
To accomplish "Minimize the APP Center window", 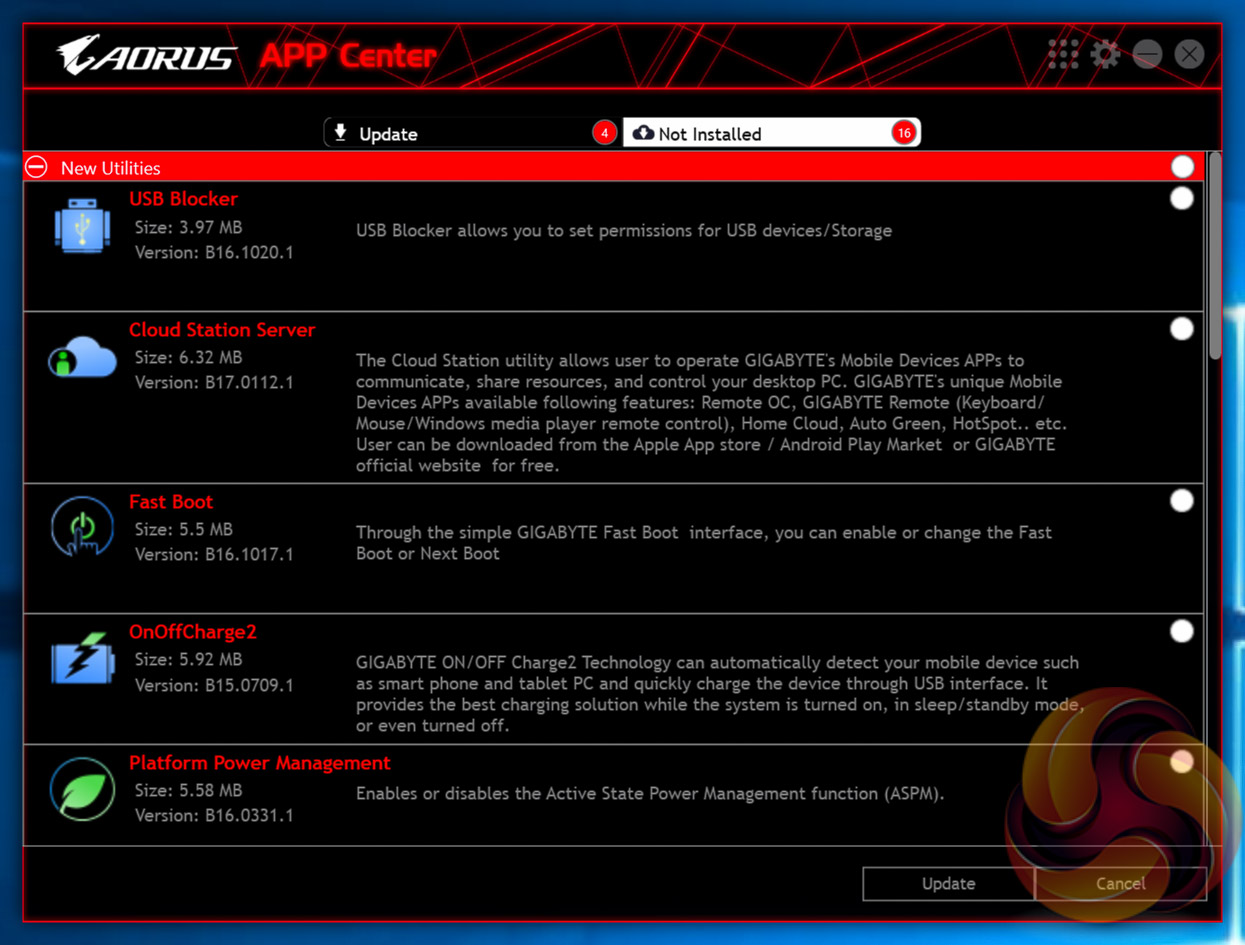I will click(x=1147, y=54).
